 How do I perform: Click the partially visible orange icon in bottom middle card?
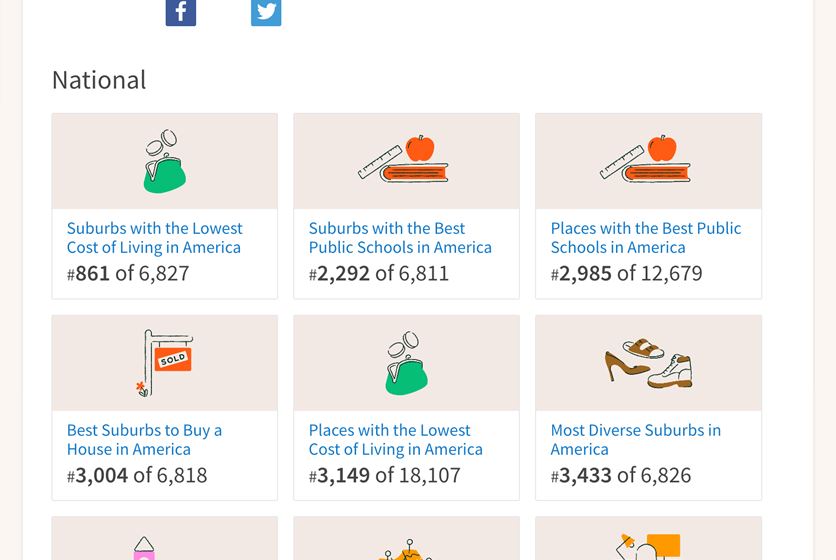(406, 550)
